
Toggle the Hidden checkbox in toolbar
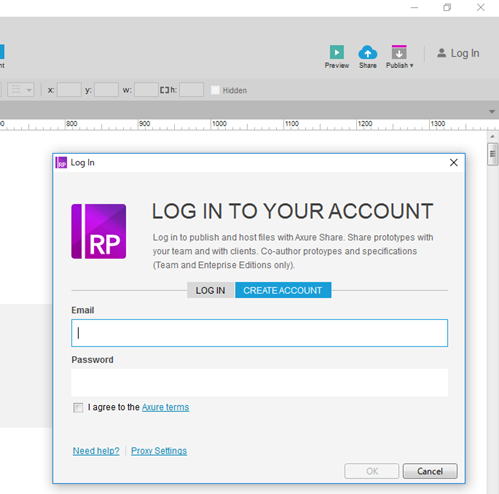click(215, 90)
